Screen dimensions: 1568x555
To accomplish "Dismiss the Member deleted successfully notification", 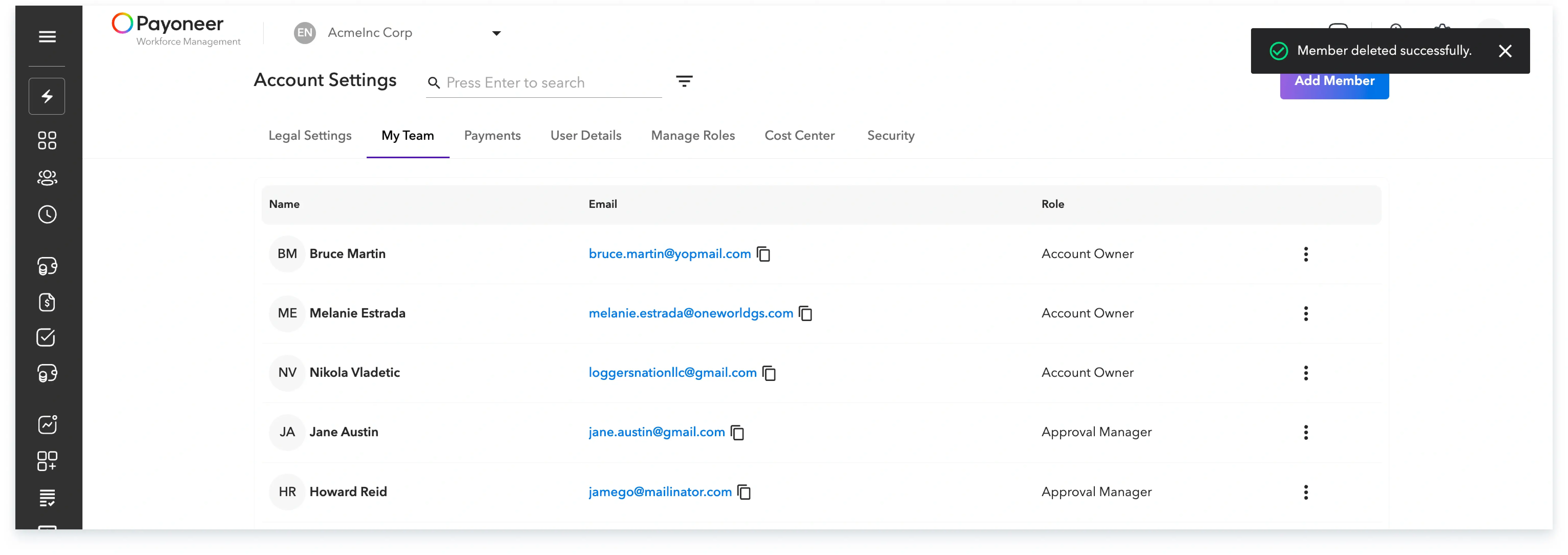I will pyautogui.click(x=1505, y=51).
